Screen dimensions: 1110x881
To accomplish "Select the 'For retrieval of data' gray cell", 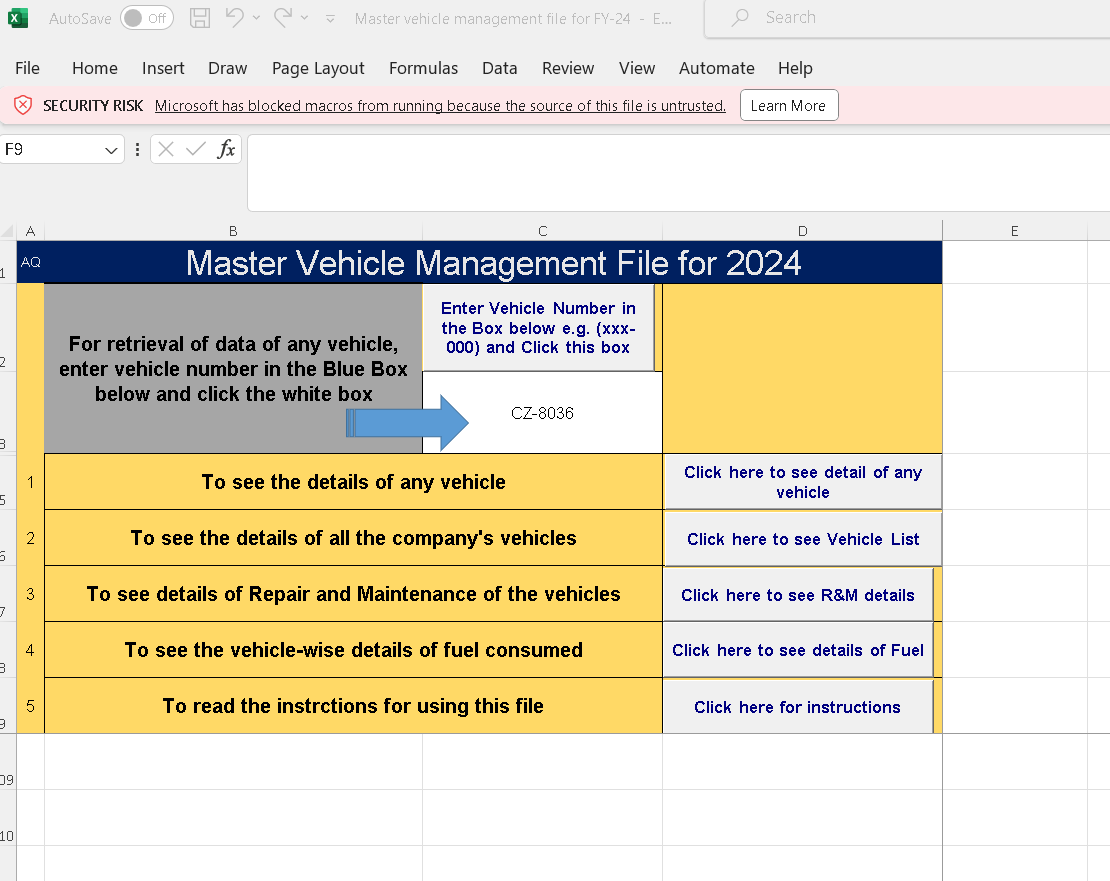I will 233,369.
